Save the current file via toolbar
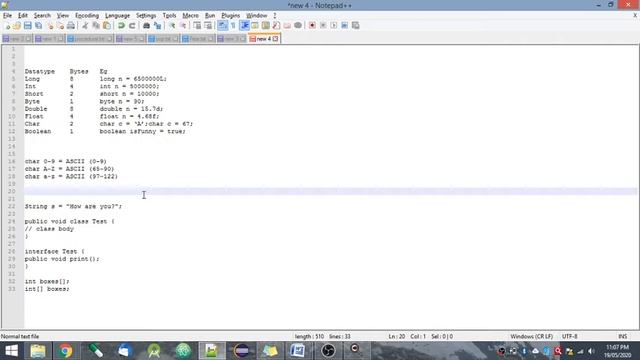Screen dimensions: 640x360 (28, 26)
